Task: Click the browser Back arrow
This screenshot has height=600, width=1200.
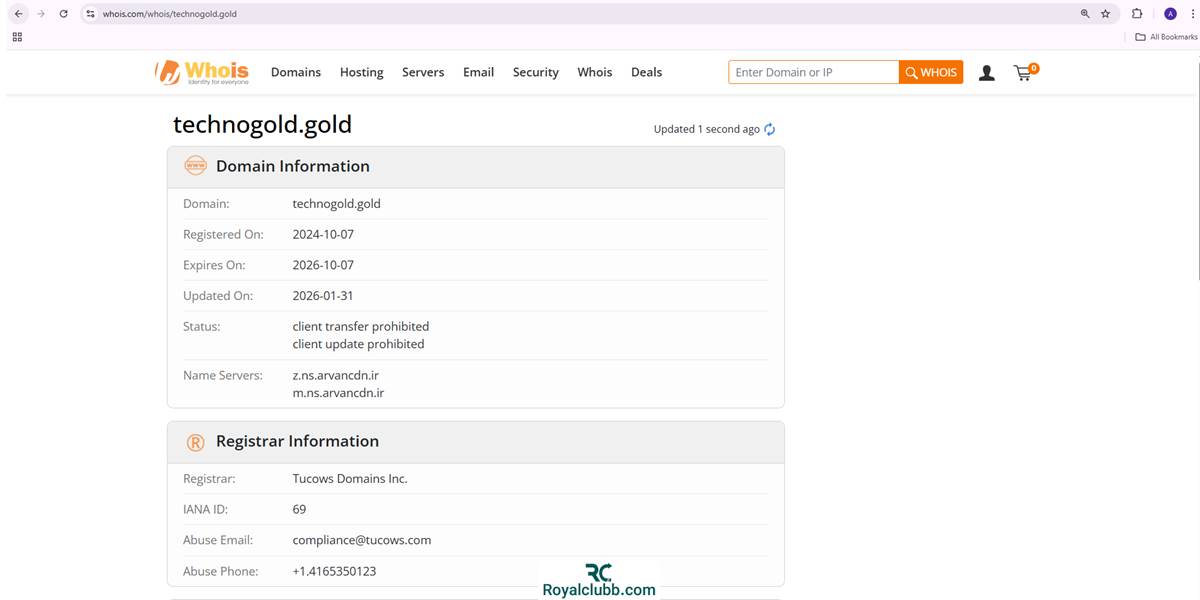Action: click(x=18, y=14)
